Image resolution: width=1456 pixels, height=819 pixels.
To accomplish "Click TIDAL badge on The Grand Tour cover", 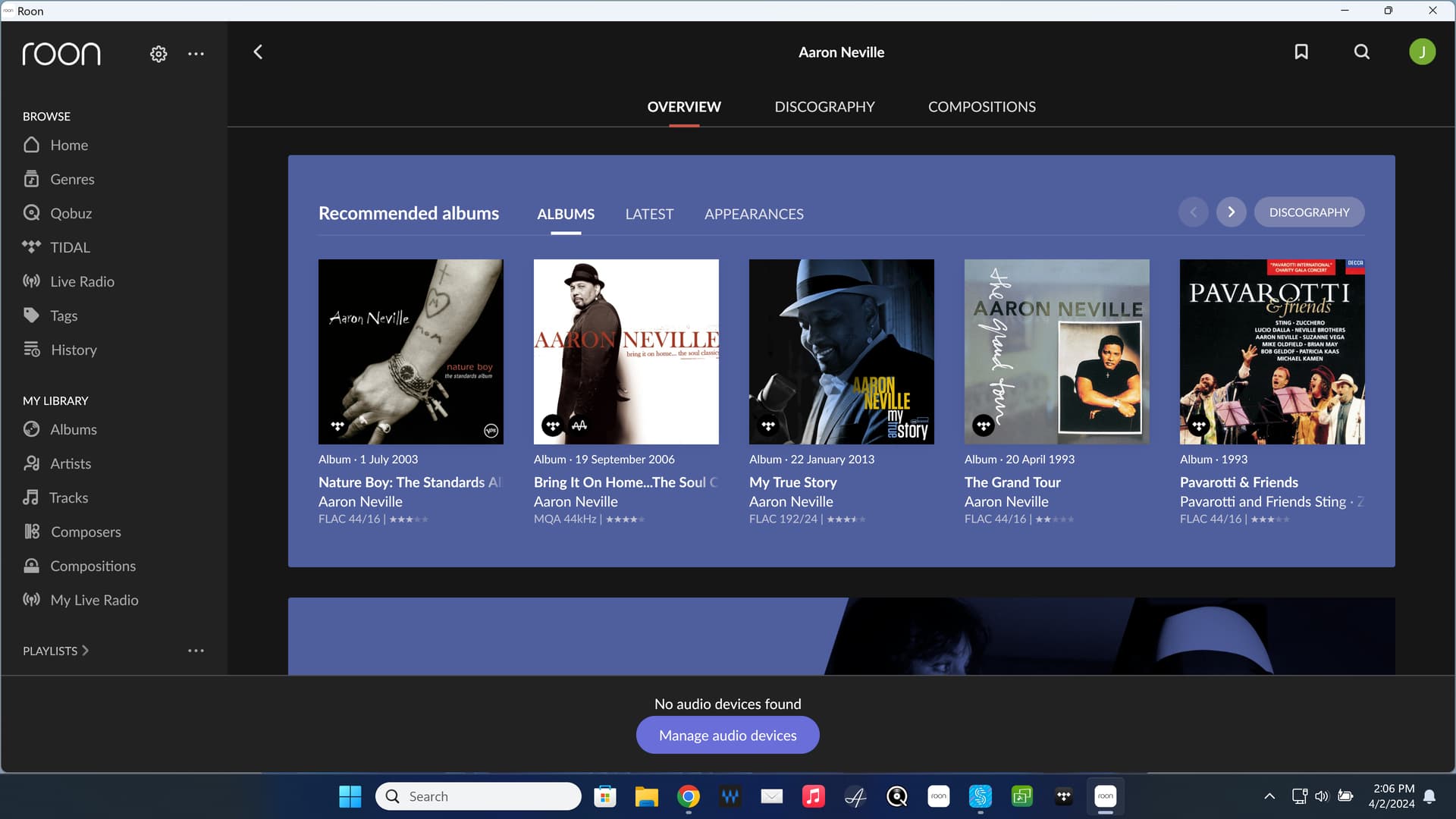I will click(984, 425).
